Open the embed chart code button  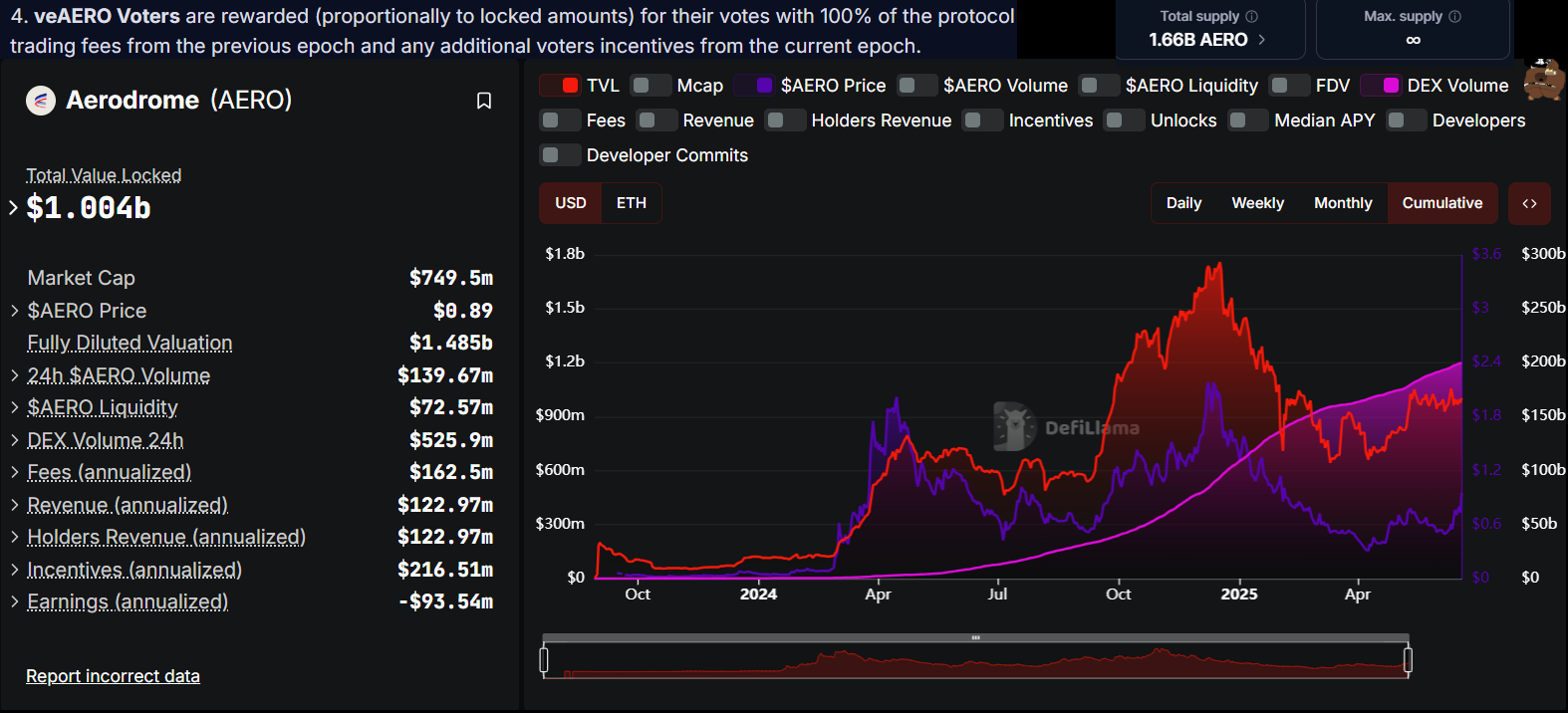(1529, 203)
